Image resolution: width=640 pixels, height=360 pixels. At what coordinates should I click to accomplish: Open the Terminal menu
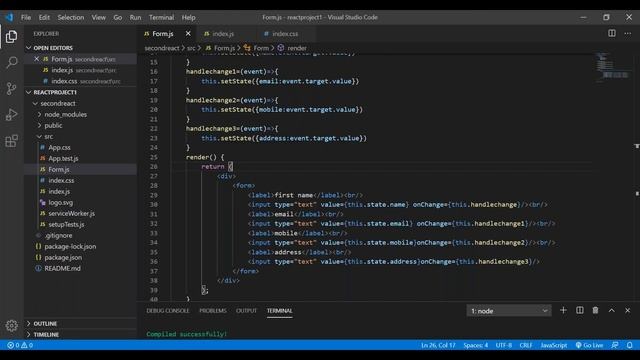(161, 18)
